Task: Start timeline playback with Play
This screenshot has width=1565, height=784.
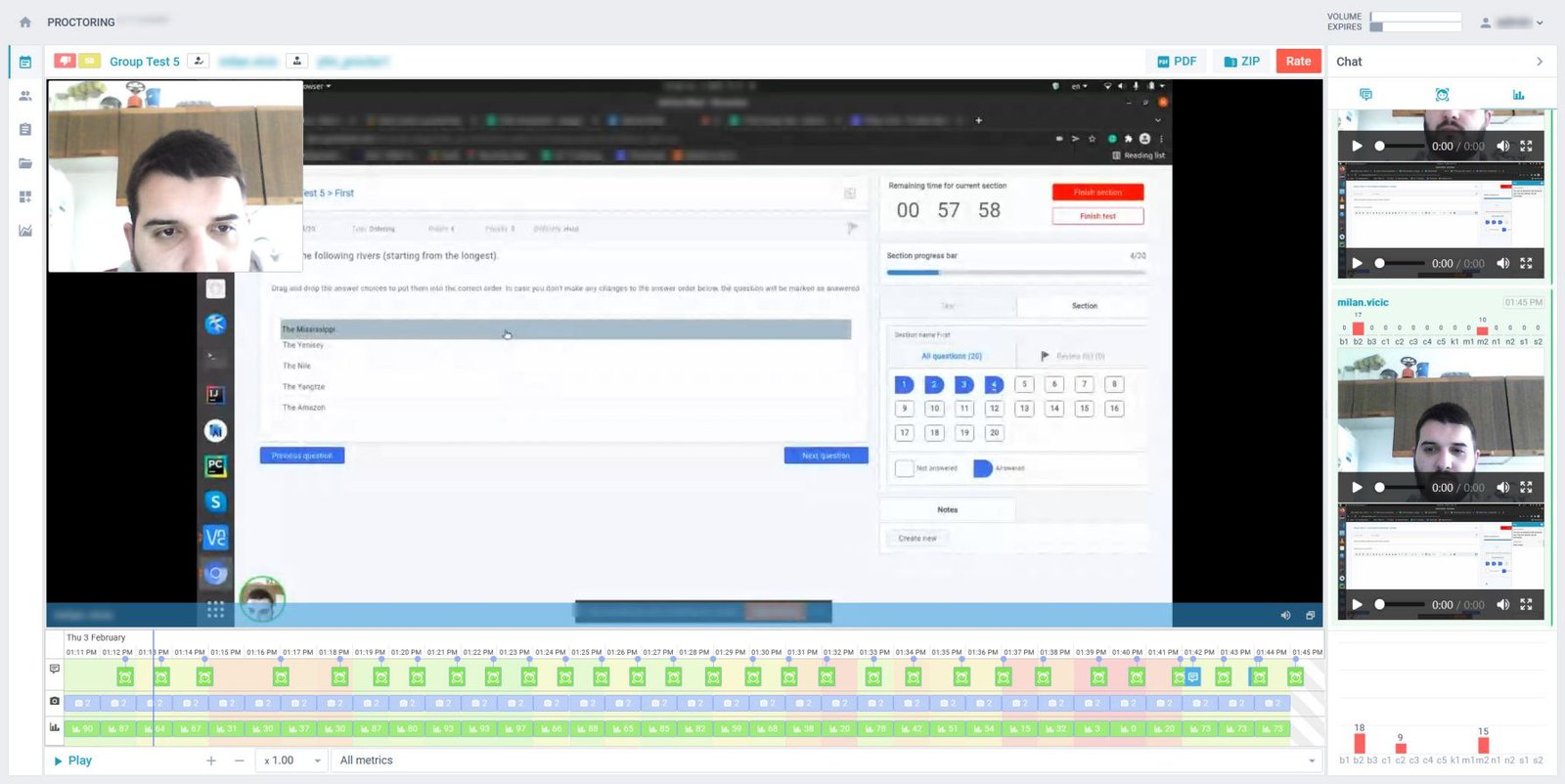Action: click(x=72, y=761)
